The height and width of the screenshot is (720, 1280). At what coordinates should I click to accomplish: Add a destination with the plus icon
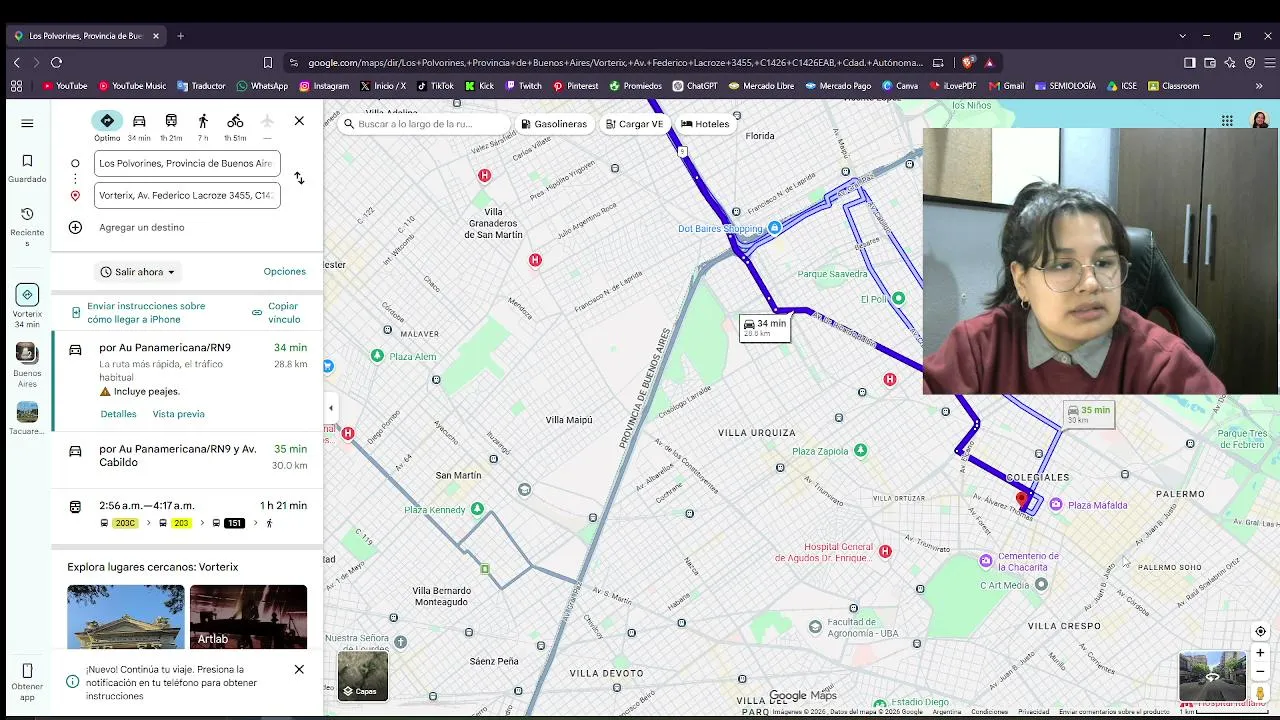point(75,227)
